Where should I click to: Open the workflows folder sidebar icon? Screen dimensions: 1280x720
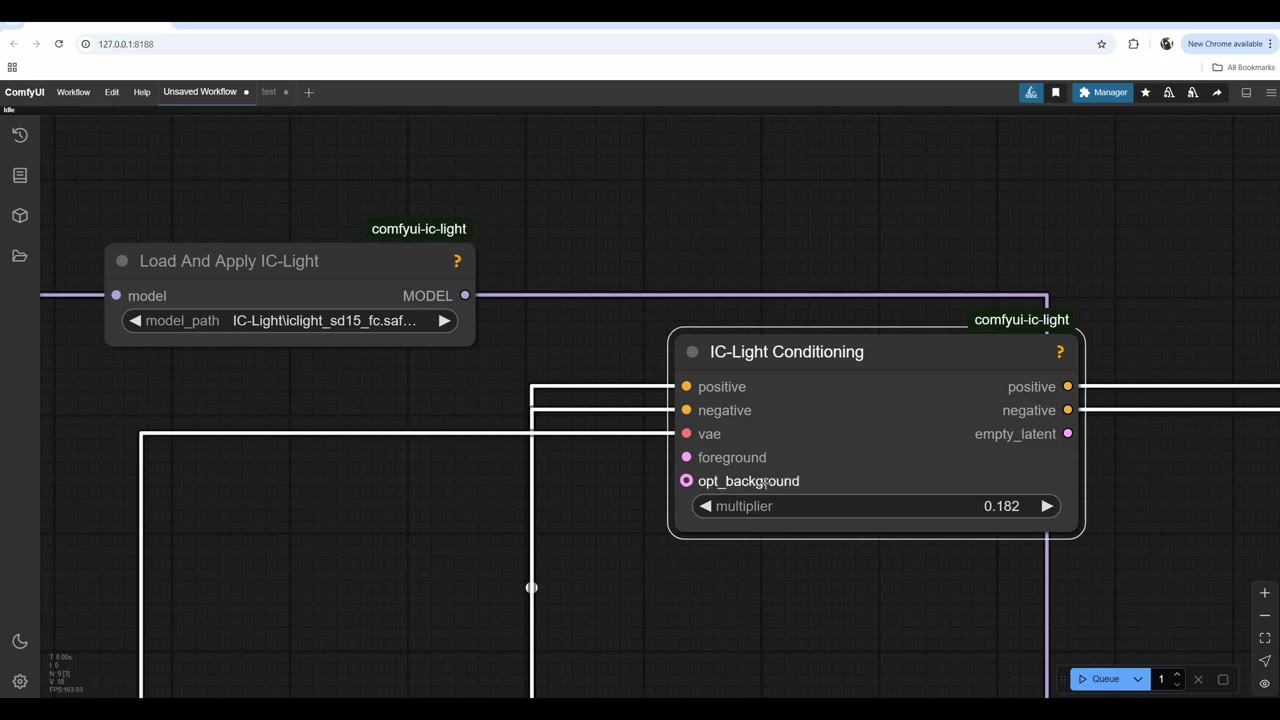click(x=20, y=256)
